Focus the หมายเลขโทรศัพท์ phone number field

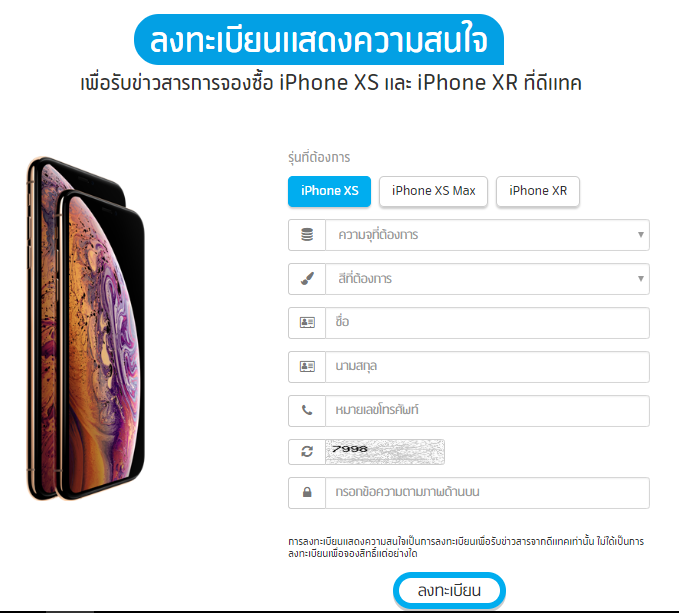[x=488, y=411]
